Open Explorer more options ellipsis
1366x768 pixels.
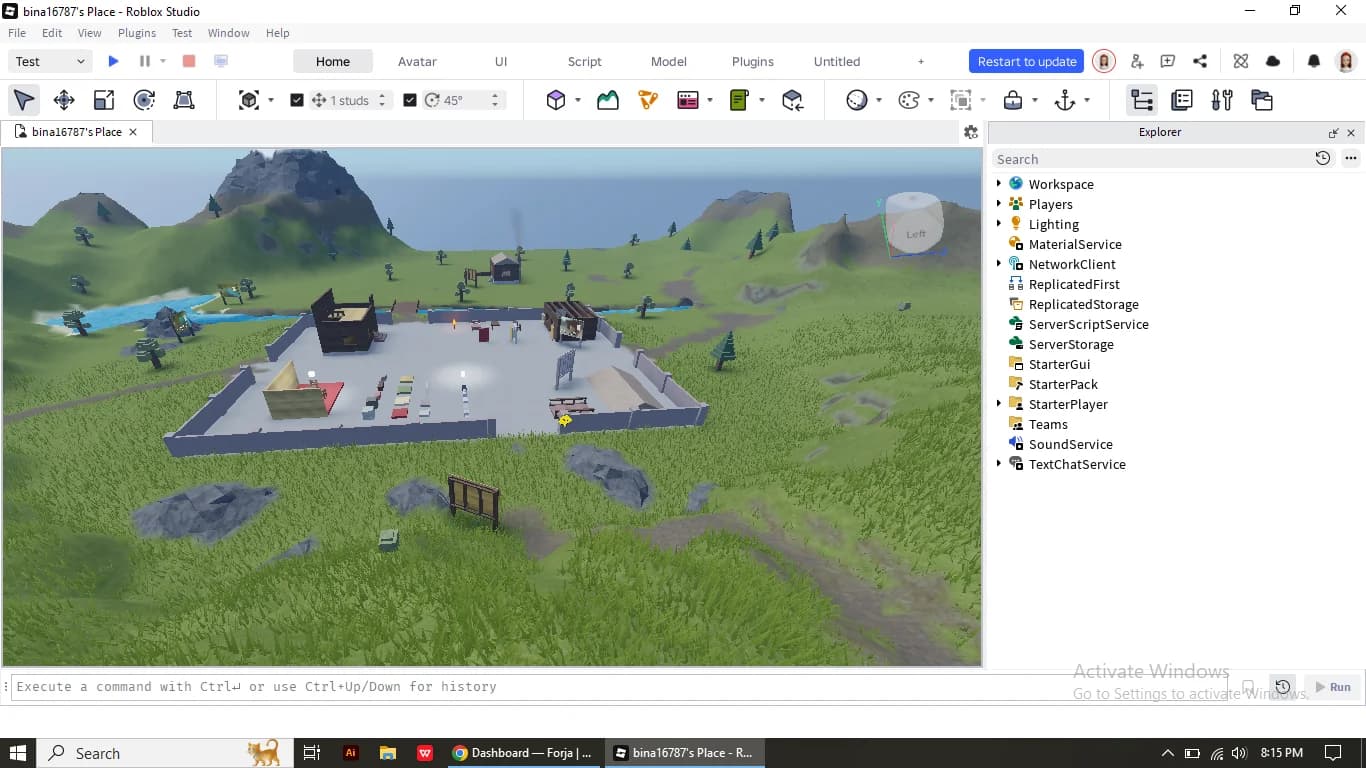[x=1351, y=158]
